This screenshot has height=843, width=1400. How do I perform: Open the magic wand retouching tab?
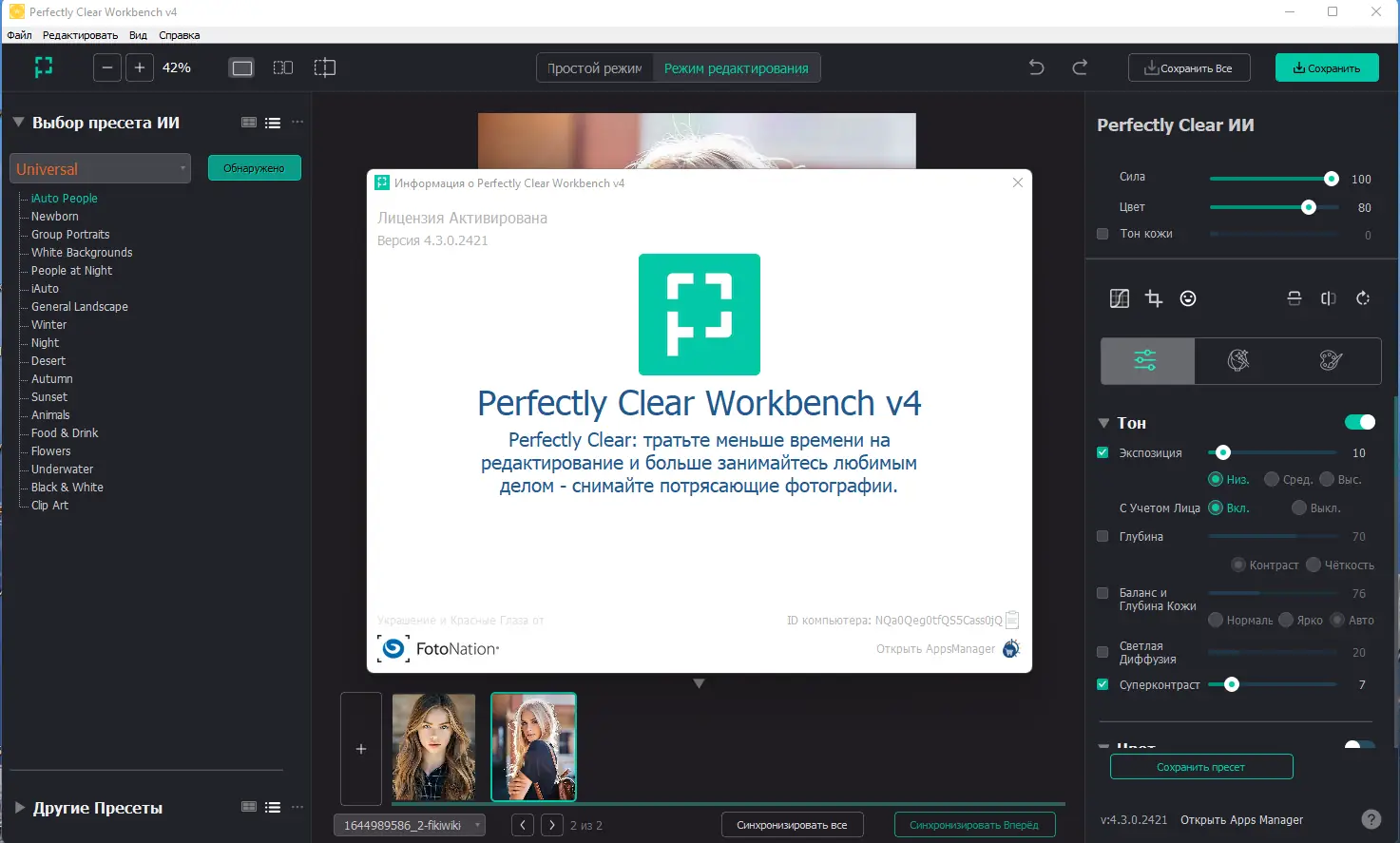click(x=1238, y=360)
